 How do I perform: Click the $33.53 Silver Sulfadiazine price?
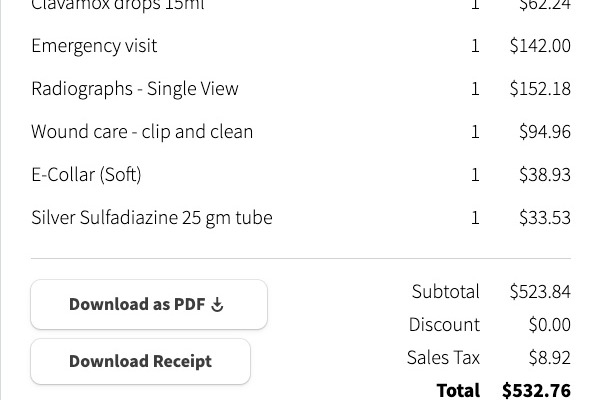[x=545, y=217]
